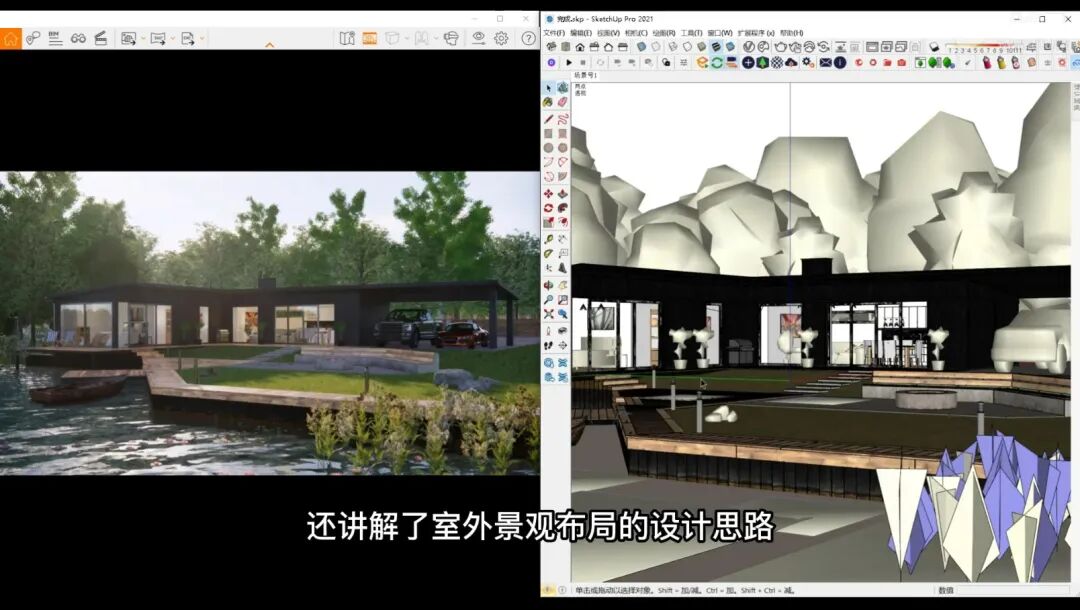Choose the SketchUp Select arrow tool

548,88
